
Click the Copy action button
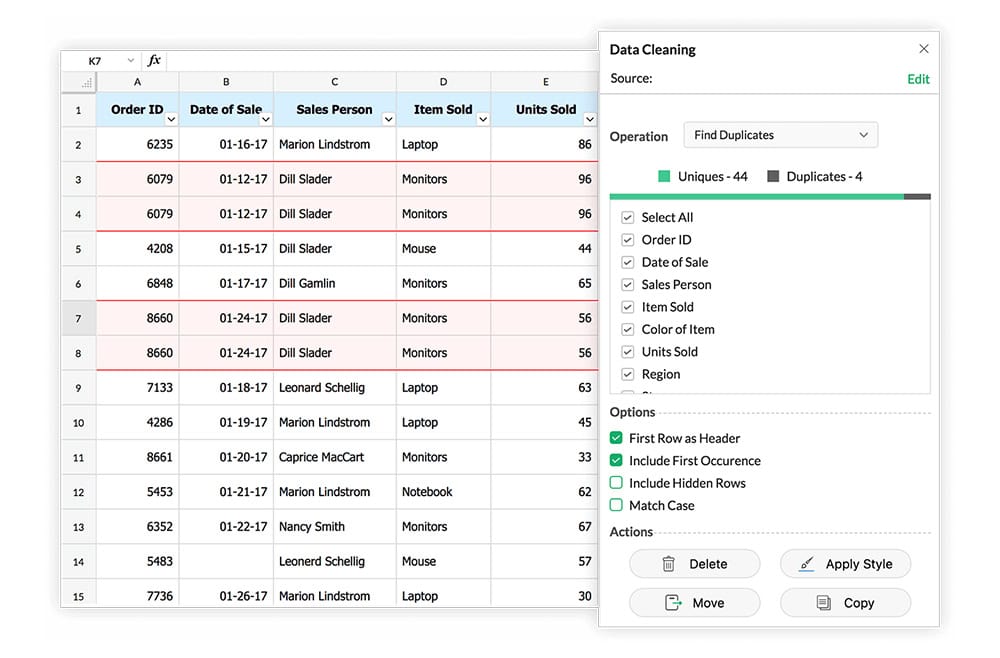pyautogui.click(x=846, y=603)
